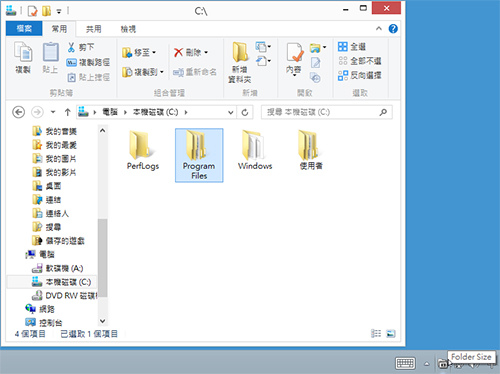
Task: Select 軟碟機 (A:) in navigation pane
Action: point(57,268)
